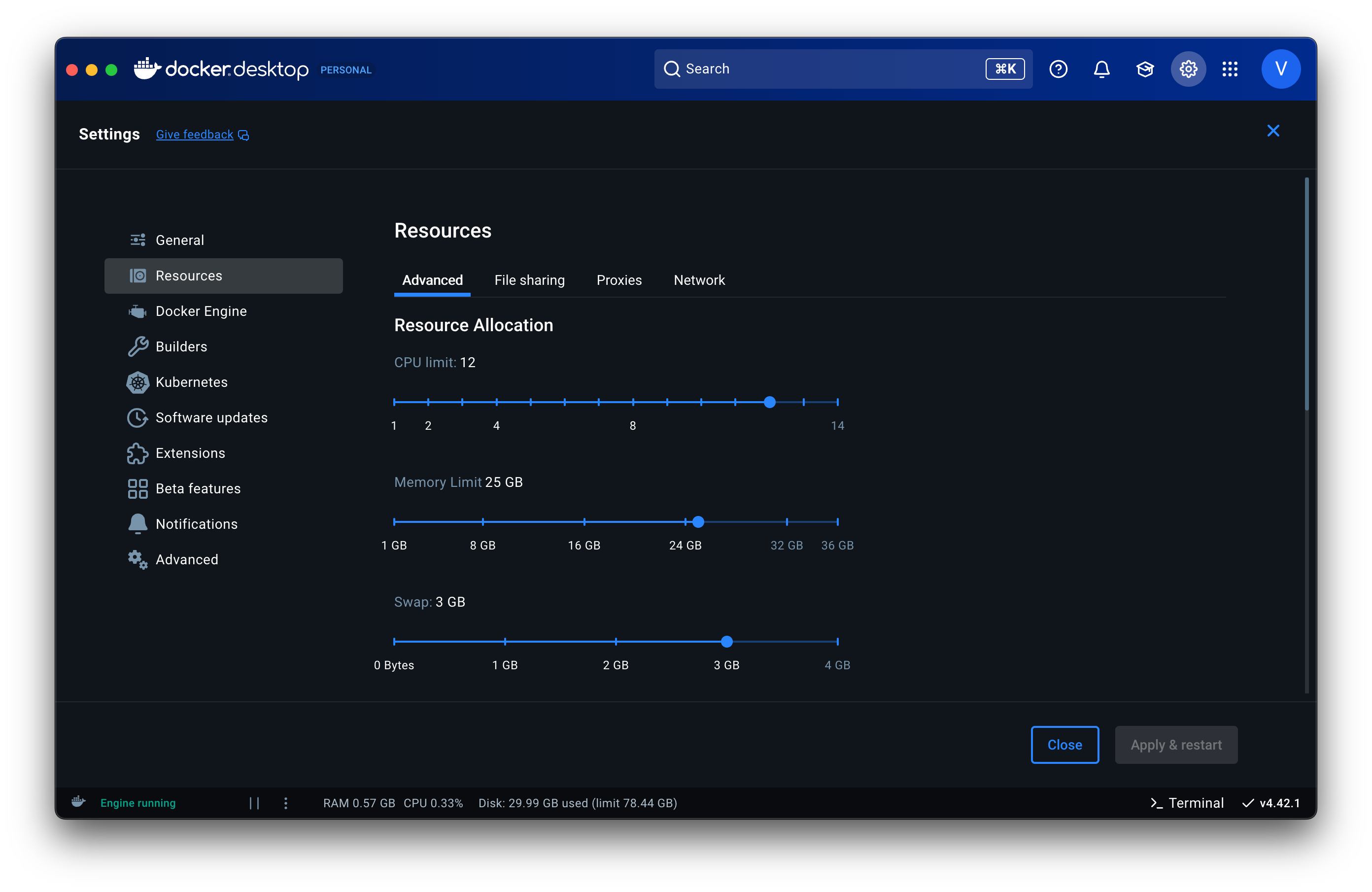Image resolution: width=1372 pixels, height=892 pixels.
Task: Click the v4.42.1 version label
Action: point(1280,803)
